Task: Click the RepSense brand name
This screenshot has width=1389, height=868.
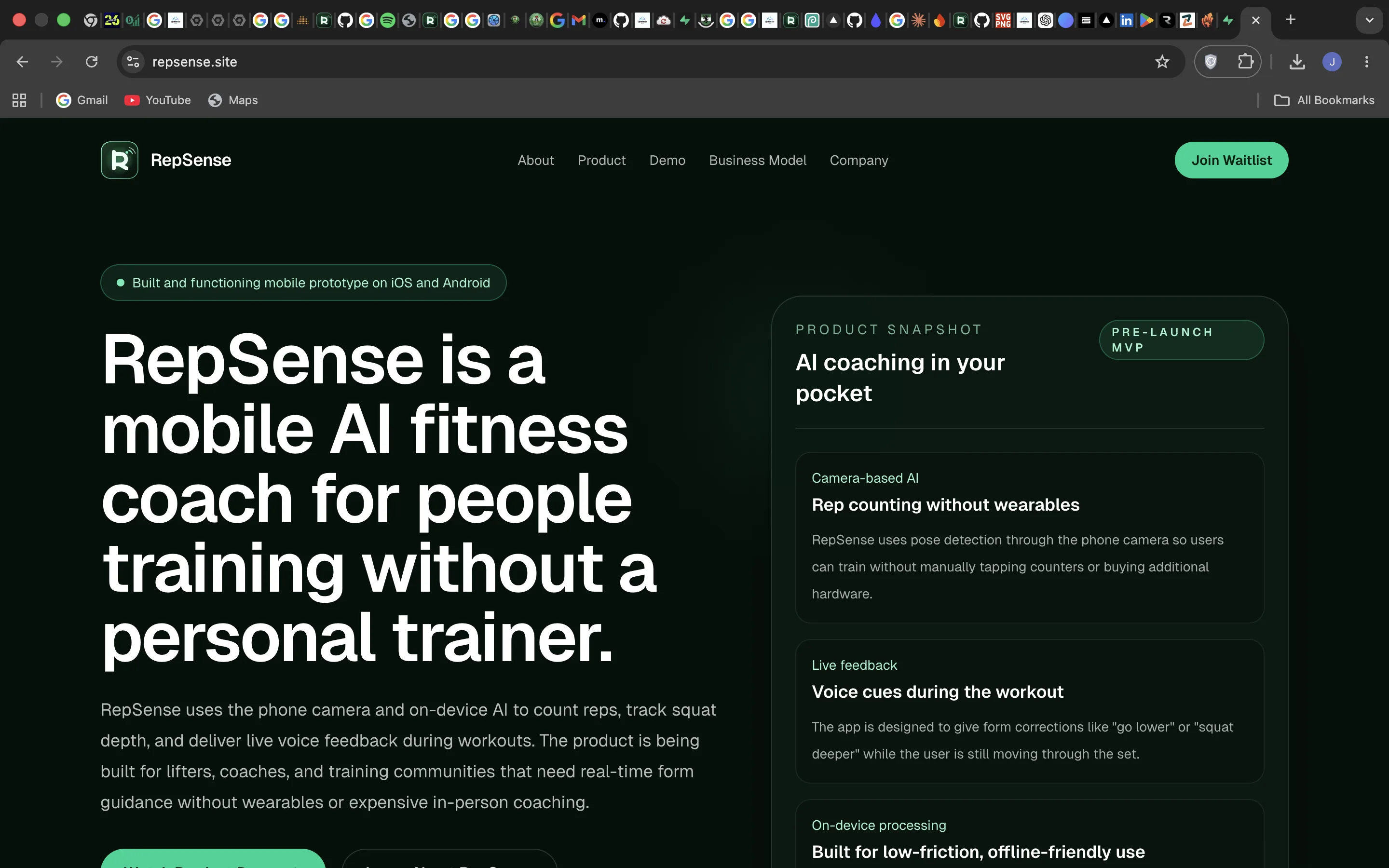Action: 191,160
